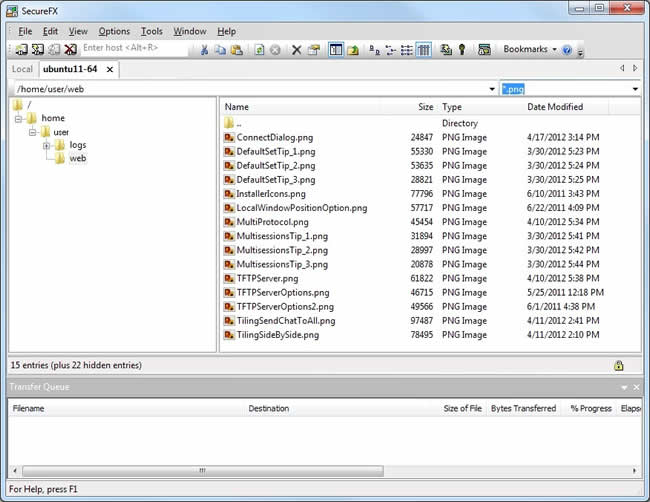Open the Transfer Queue panel dropdown arrow
This screenshot has height=502, width=650.
point(624,388)
